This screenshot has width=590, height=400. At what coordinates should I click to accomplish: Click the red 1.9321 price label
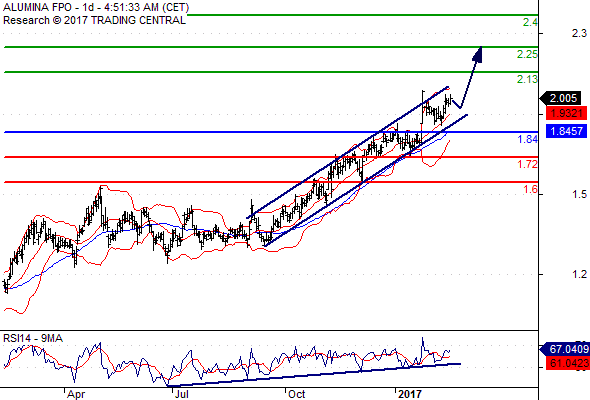point(566,113)
